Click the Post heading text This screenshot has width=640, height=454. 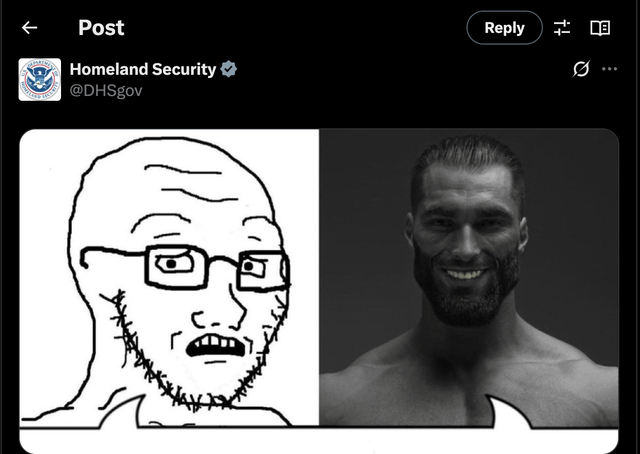point(101,28)
